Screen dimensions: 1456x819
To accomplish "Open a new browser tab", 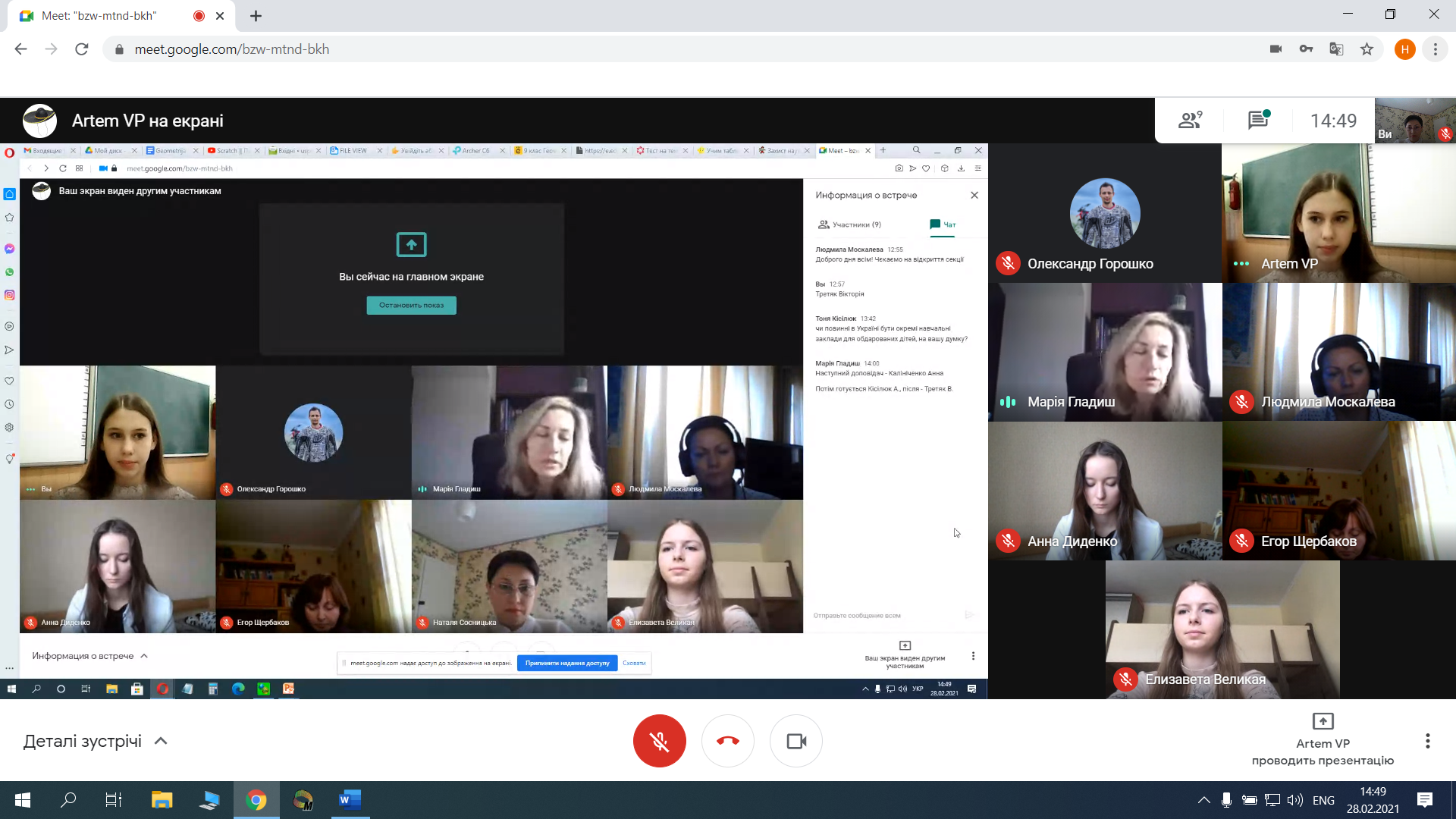I will click(256, 16).
